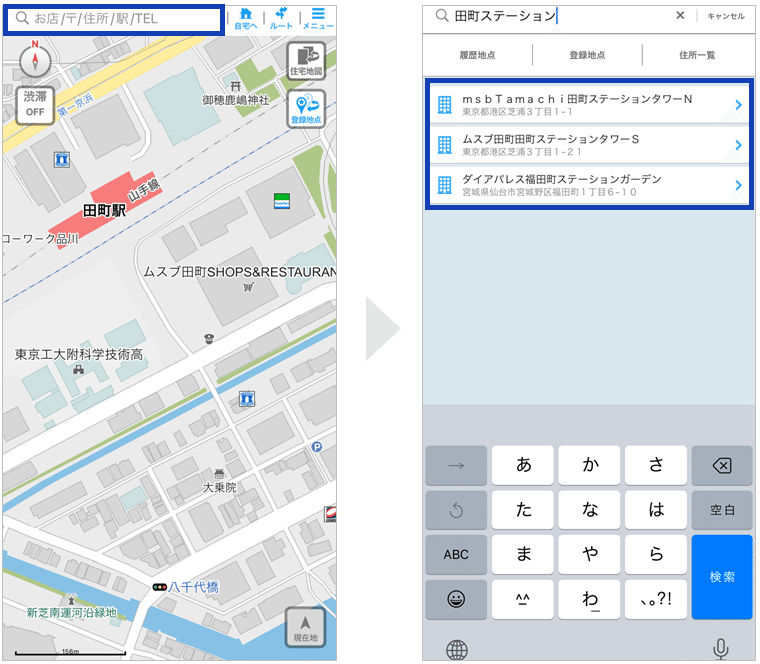Tap the blue 検索 search key
760x664 pixels.
coord(722,577)
